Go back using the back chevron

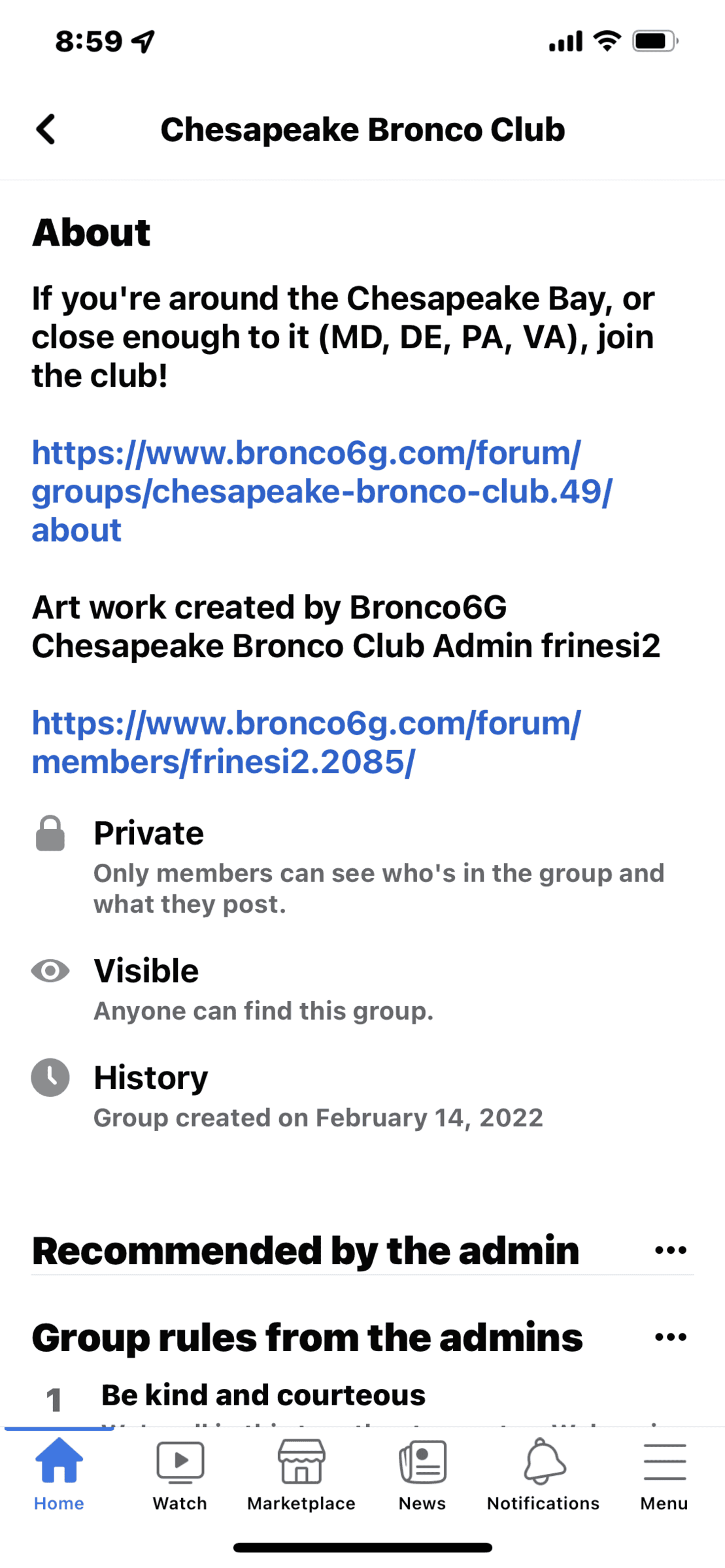pyautogui.click(x=46, y=129)
